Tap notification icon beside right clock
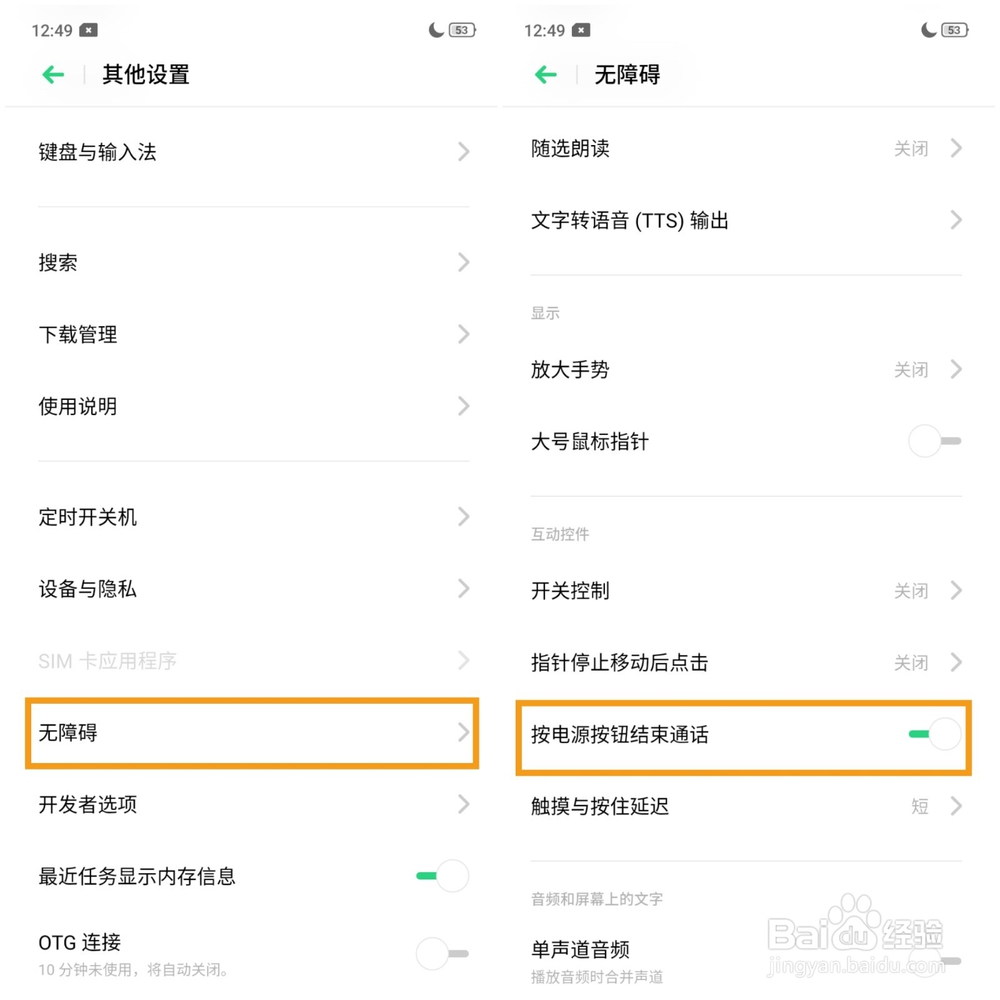The image size is (1000, 1000). [582, 31]
